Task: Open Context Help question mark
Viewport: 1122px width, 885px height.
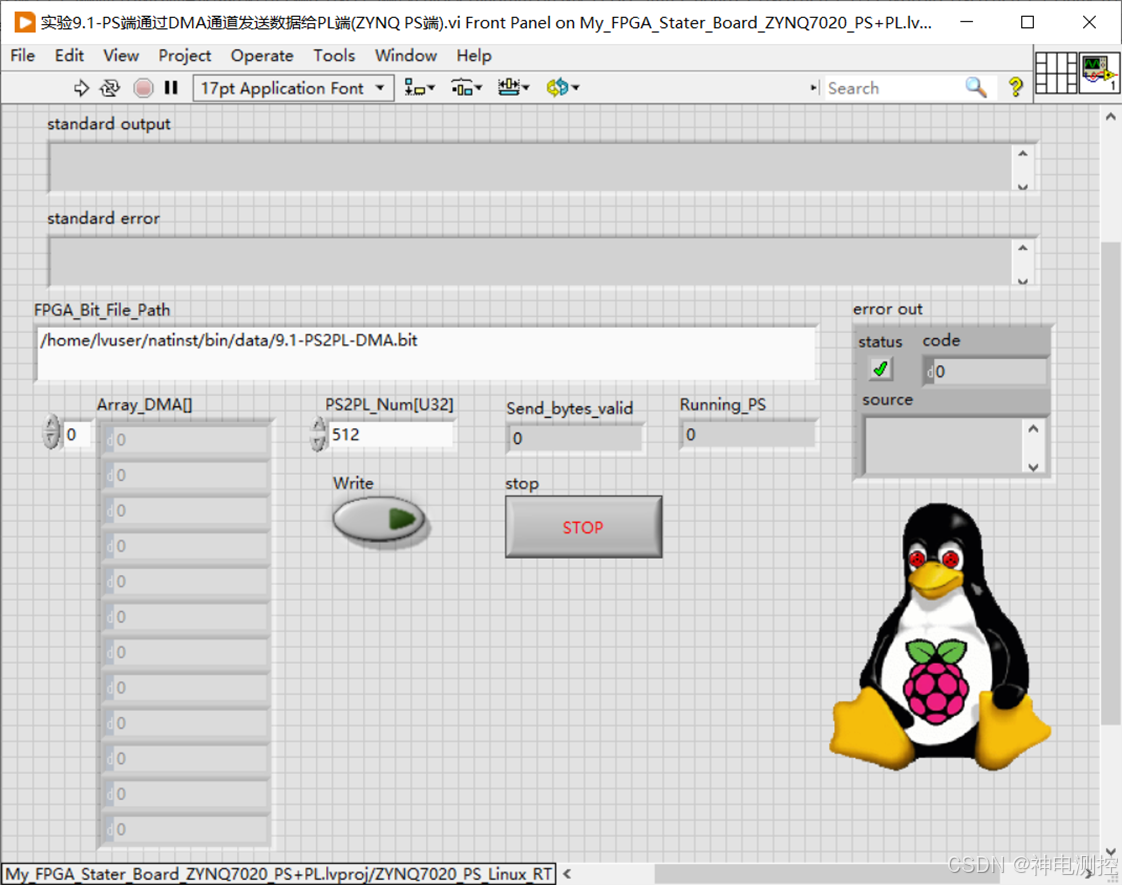Action: point(1015,88)
